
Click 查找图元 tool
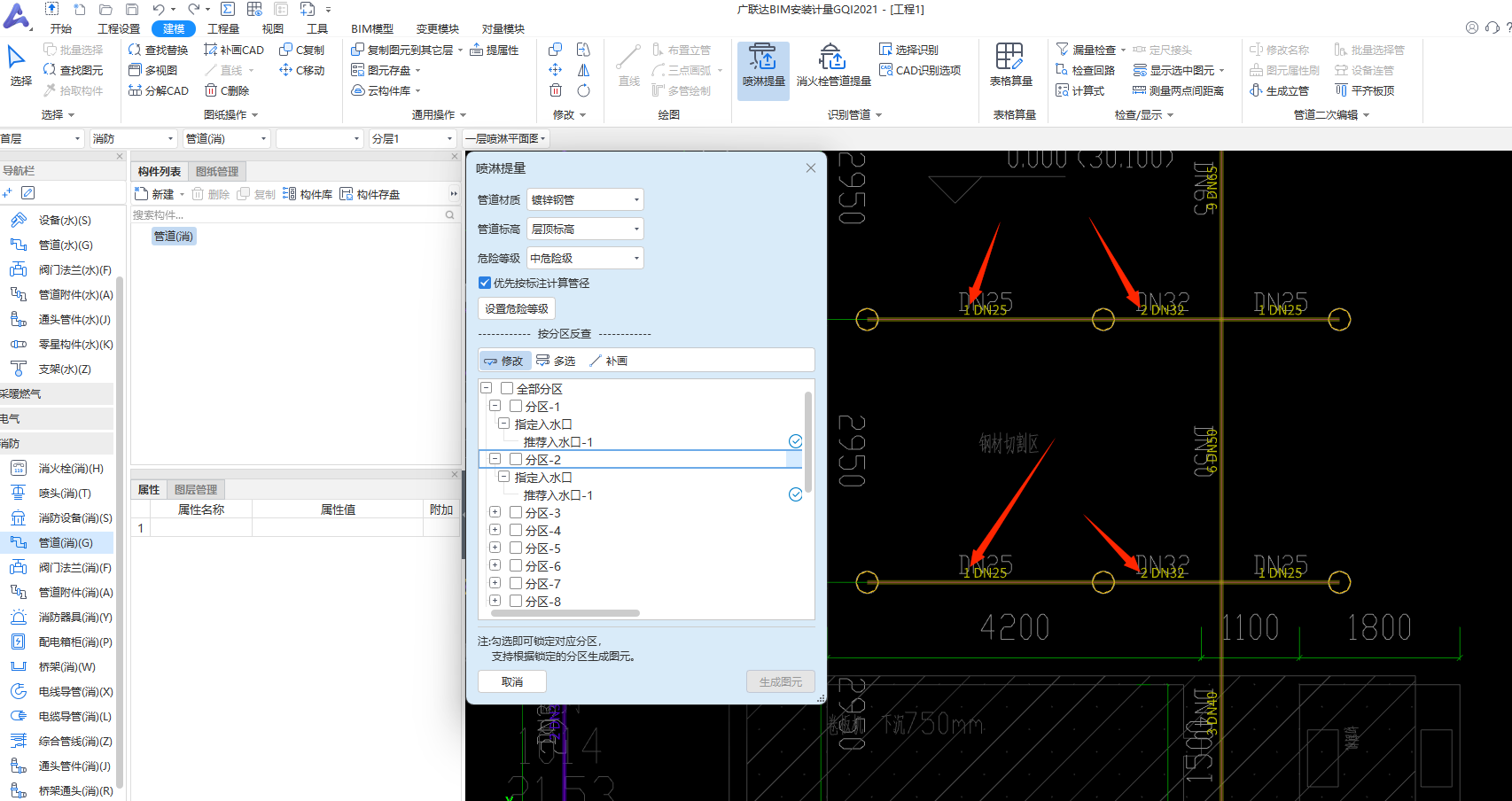click(x=73, y=70)
